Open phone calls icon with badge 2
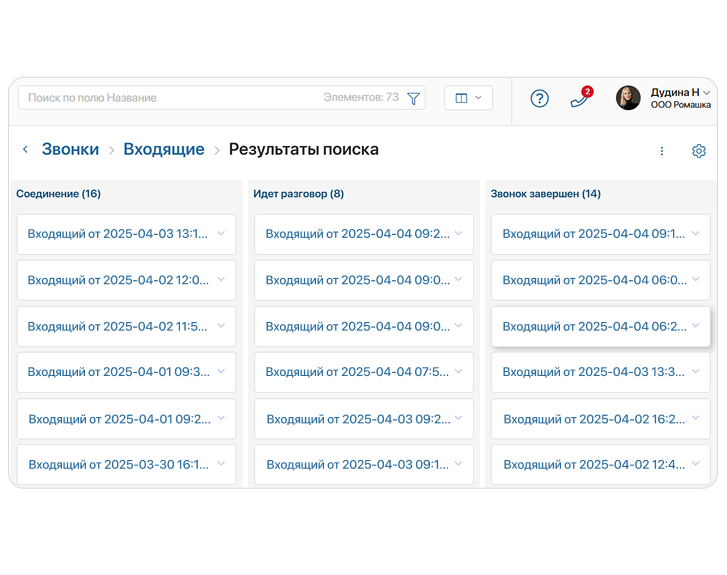The image size is (727, 575). tap(581, 97)
